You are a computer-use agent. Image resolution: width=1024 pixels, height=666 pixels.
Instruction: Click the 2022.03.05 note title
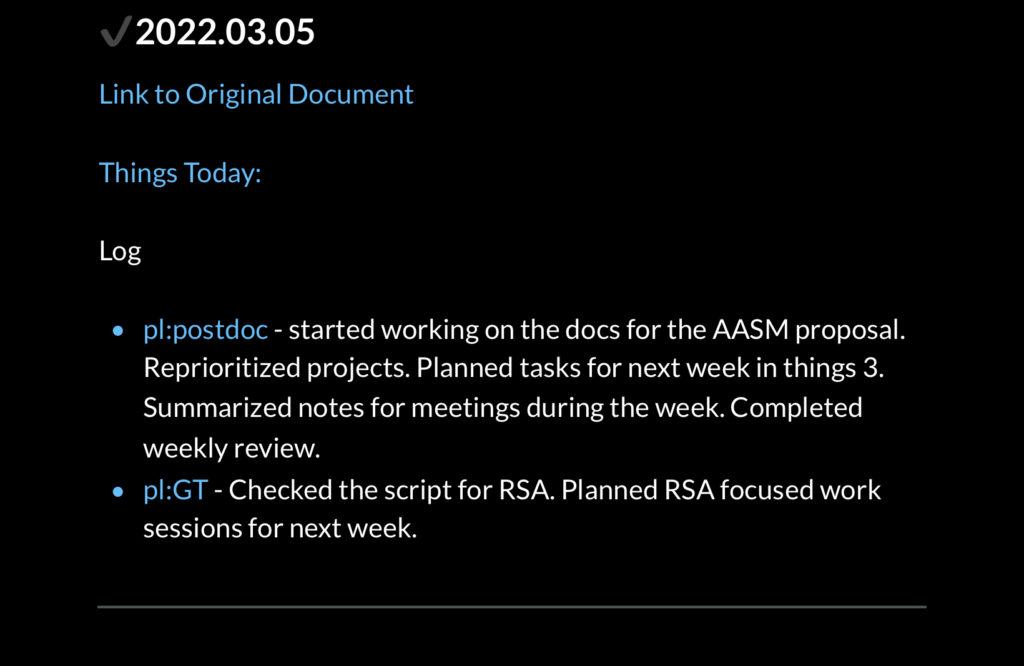225,31
